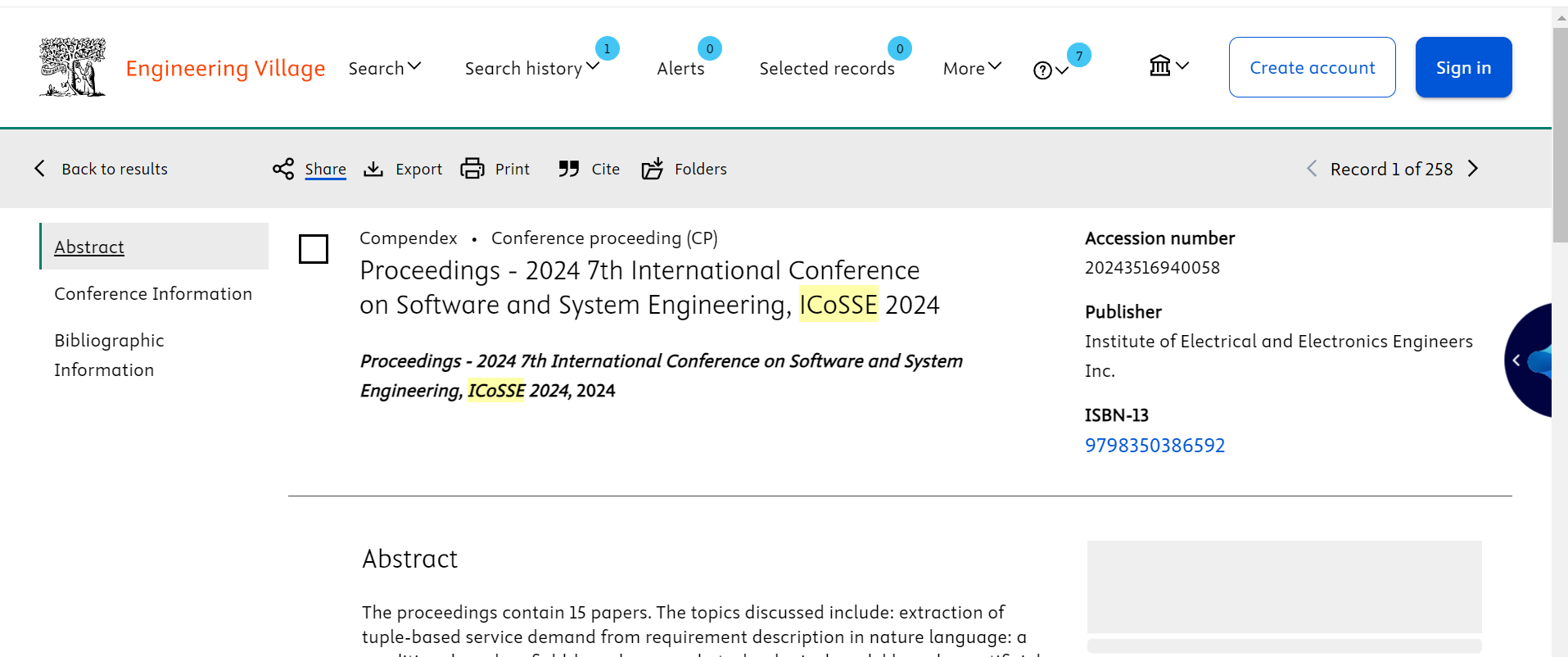
Task: Open the Engineering Village home link
Action: click(225, 68)
